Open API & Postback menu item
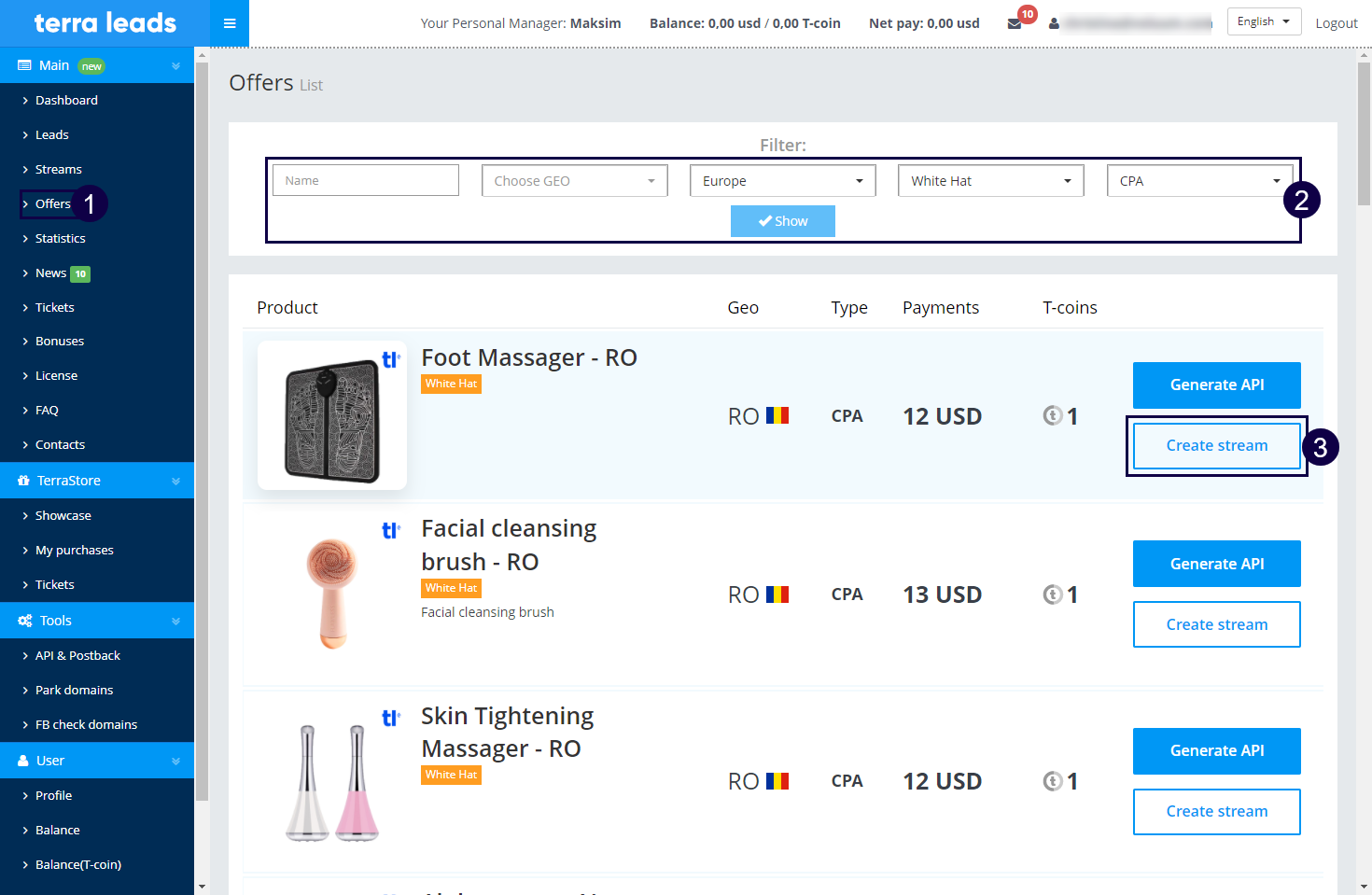Viewport: 1372px width, 895px height. click(x=77, y=656)
